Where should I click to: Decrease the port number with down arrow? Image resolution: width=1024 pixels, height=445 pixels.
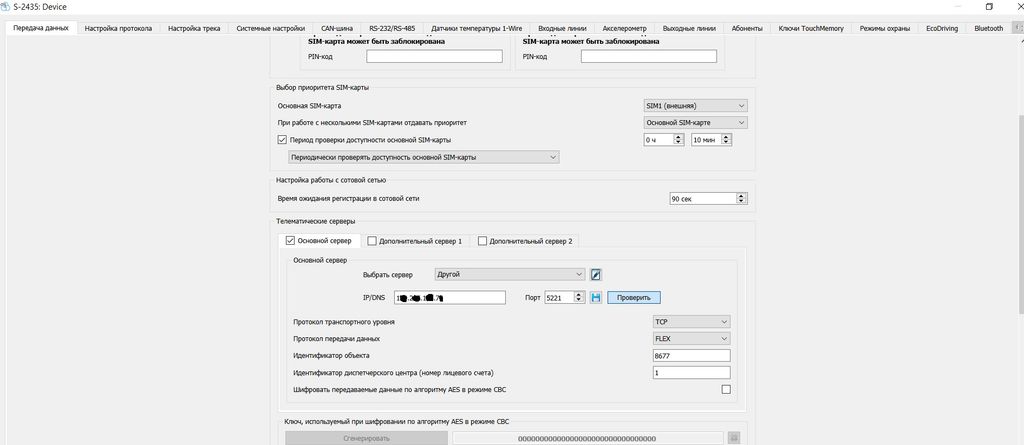(x=579, y=300)
